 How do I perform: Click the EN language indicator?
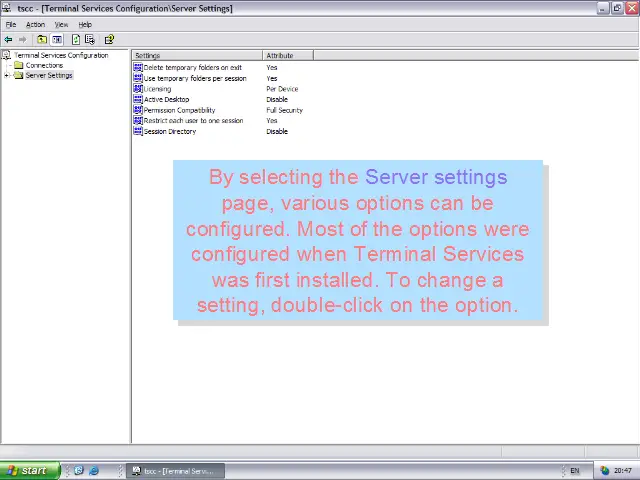pos(575,471)
